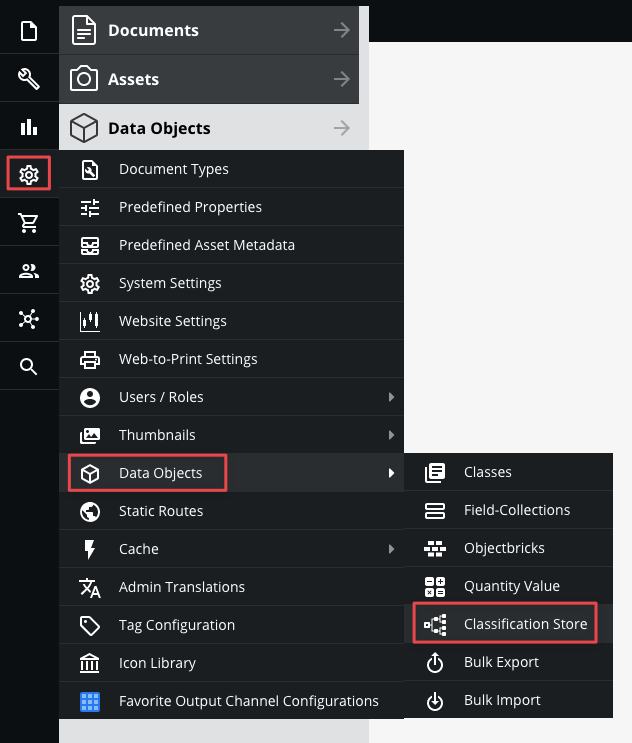The image size is (632, 743).
Task: Choose Bulk Export submenu entry
Action: click(x=508, y=661)
